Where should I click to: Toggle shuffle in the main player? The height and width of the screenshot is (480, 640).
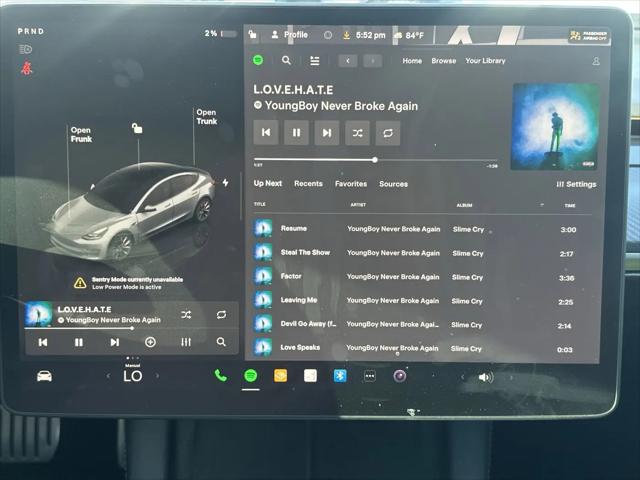pyautogui.click(x=358, y=133)
